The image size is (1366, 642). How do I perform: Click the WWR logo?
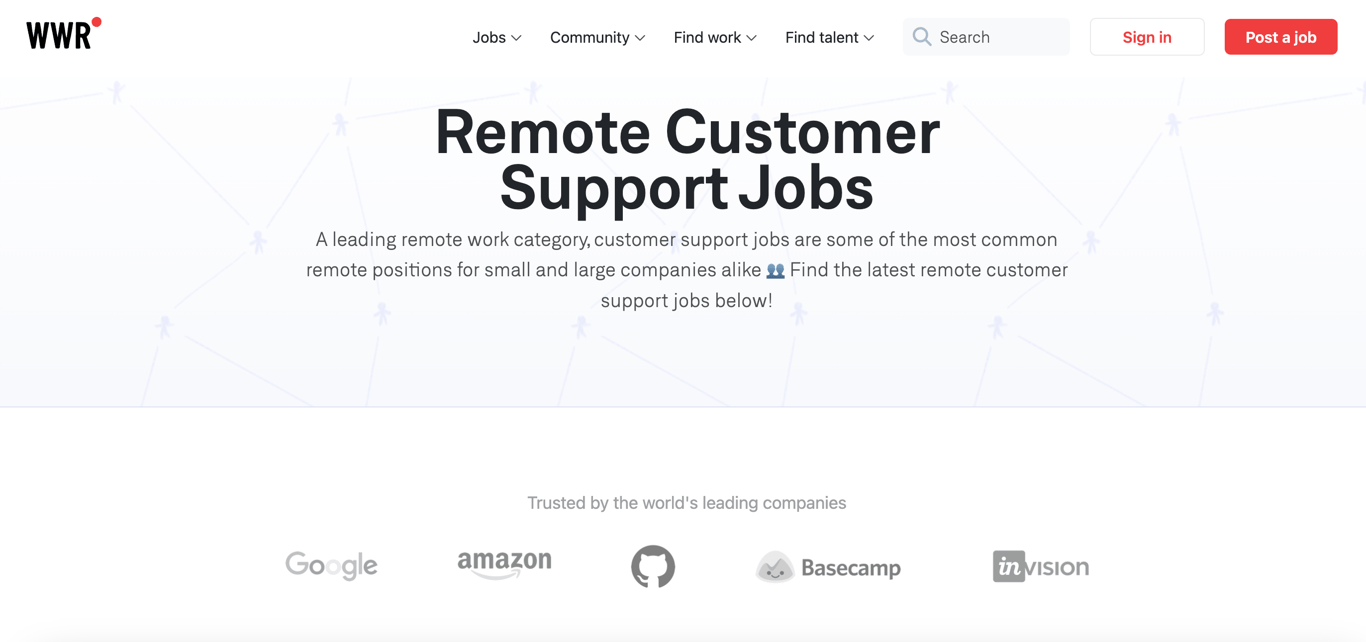coord(57,33)
